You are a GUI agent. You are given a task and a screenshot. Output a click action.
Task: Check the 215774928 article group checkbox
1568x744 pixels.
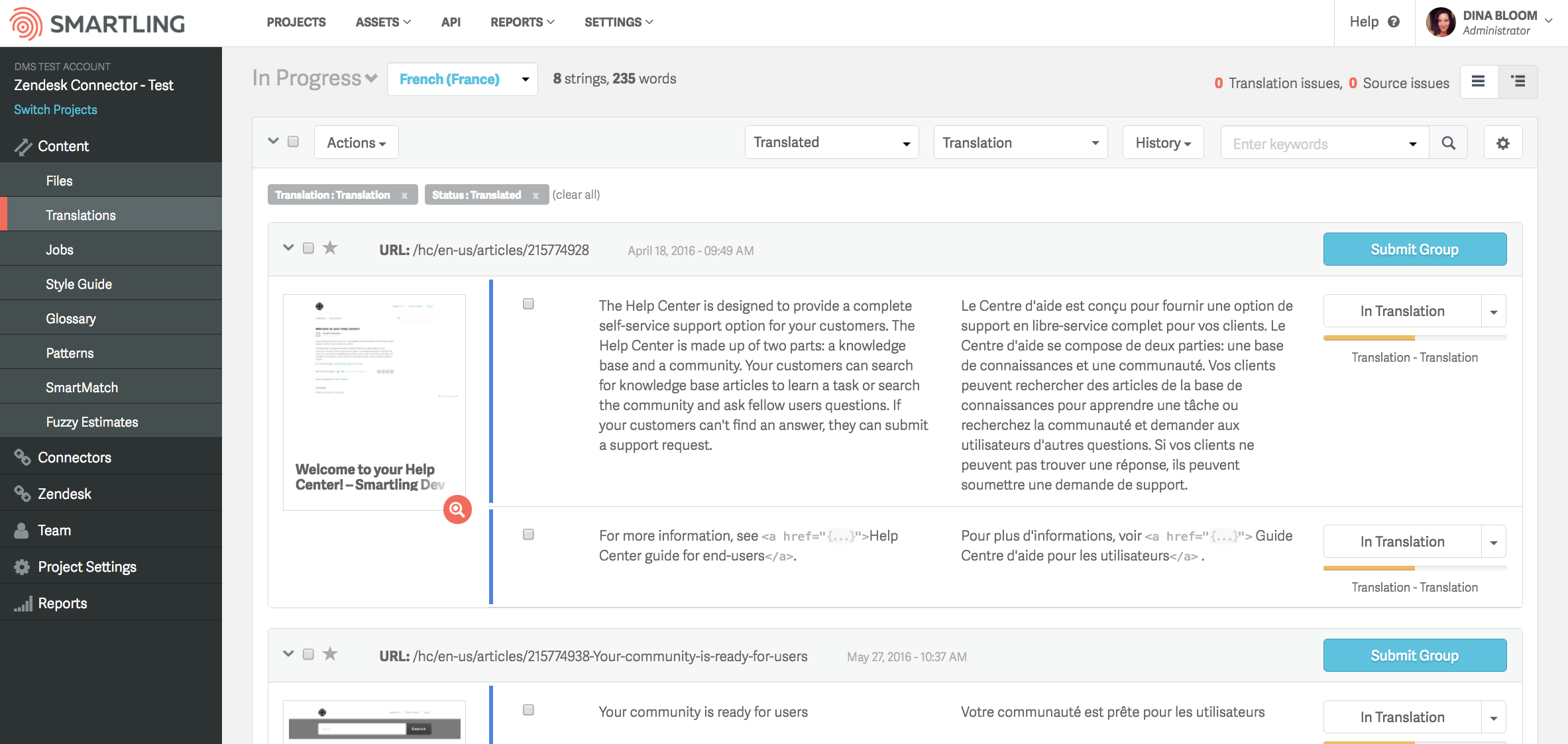point(308,248)
